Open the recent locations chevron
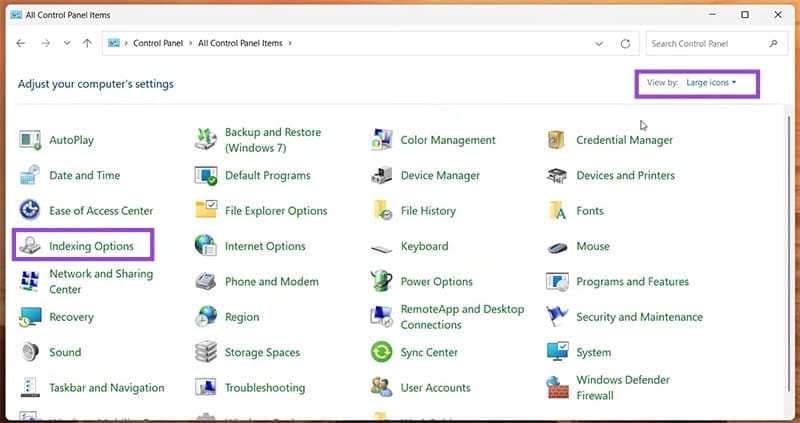 tap(67, 43)
